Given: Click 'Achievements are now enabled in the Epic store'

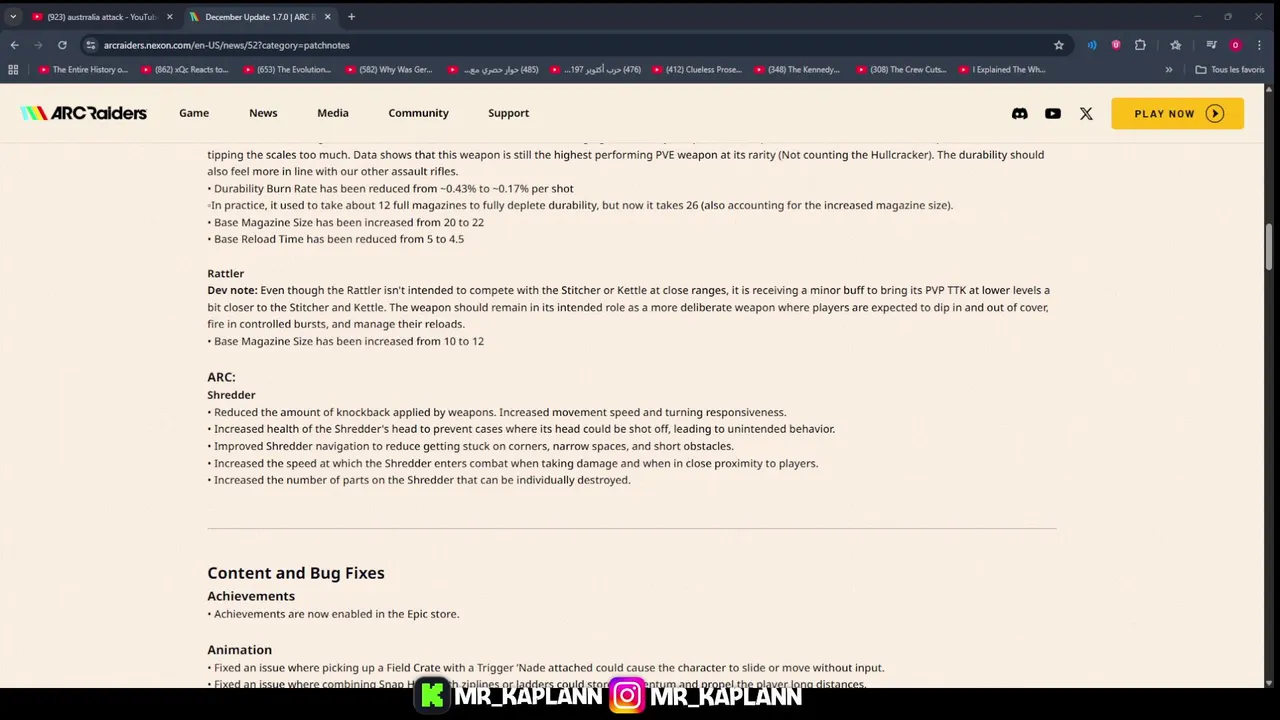Looking at the screenshot, I should point(333,614).
